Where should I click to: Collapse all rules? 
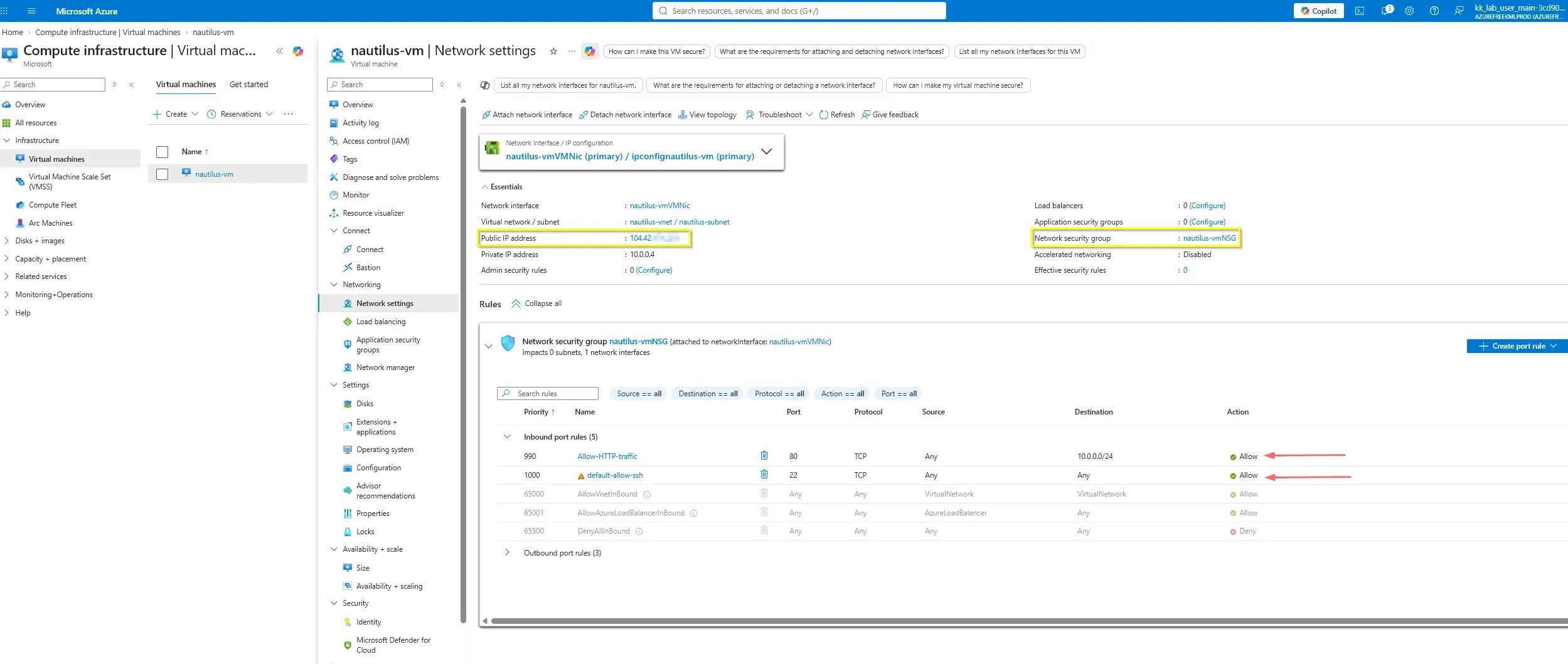pos(536,303)
